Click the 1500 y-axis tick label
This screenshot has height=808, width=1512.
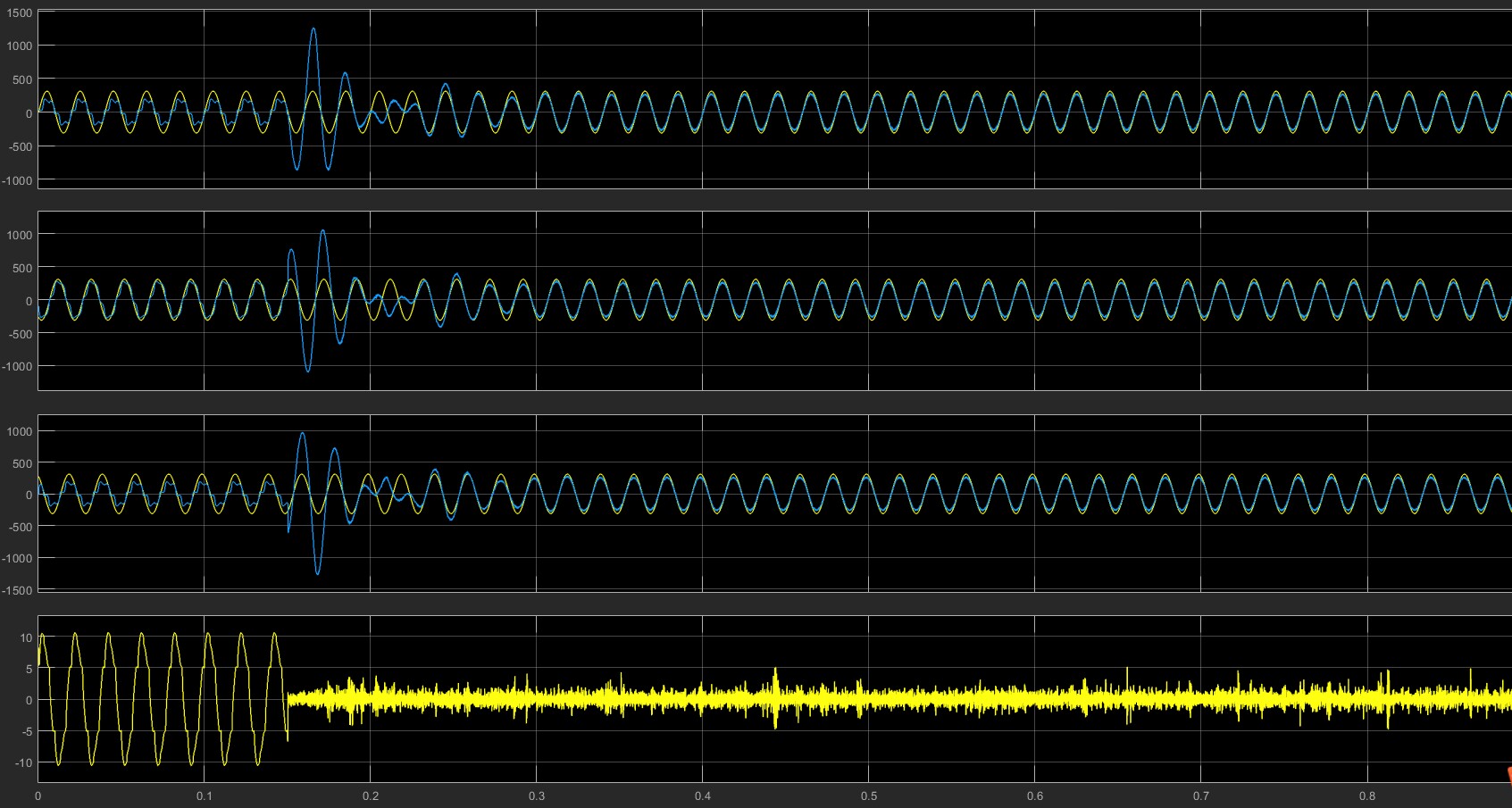[x=20, y=13]
